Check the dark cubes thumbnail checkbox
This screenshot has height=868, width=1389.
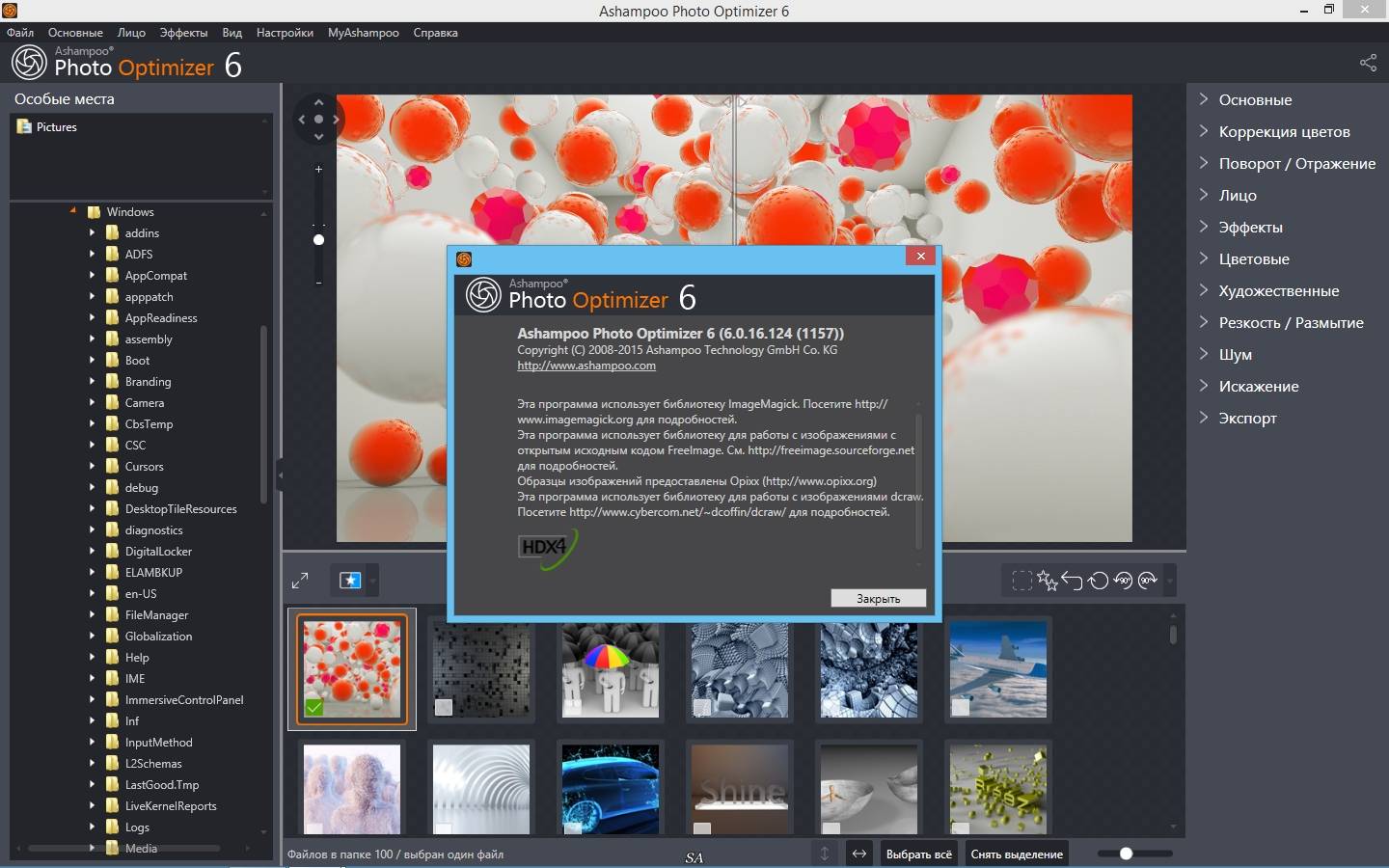[444, 707]
